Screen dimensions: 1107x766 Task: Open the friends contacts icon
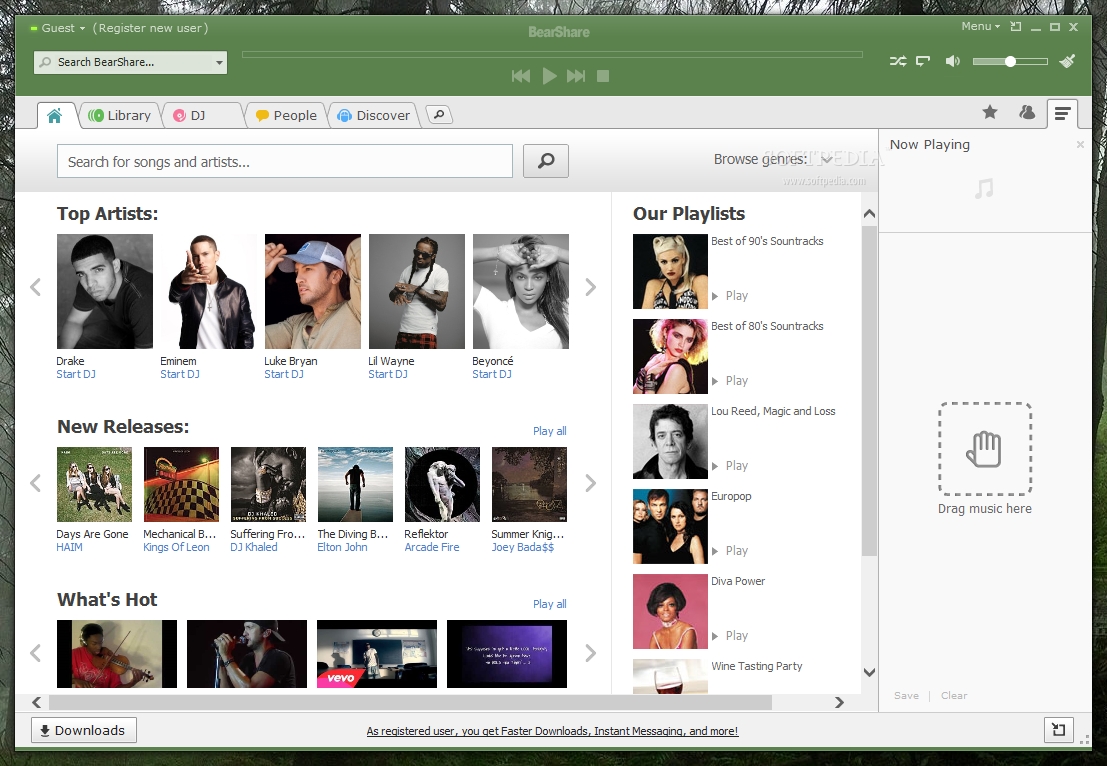(x=1027, y=112)
